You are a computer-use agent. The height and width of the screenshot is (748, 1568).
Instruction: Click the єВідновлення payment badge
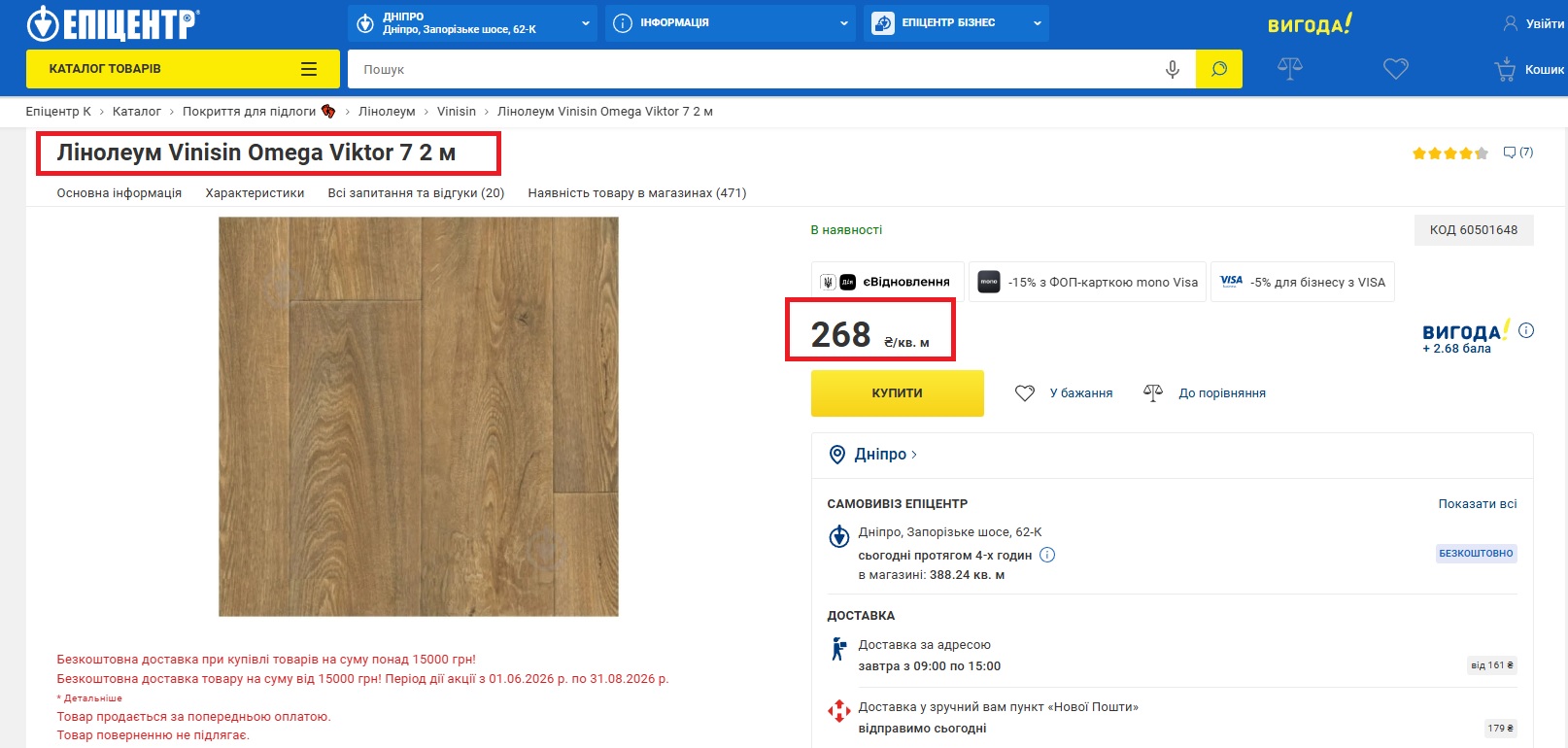(888, 282)
